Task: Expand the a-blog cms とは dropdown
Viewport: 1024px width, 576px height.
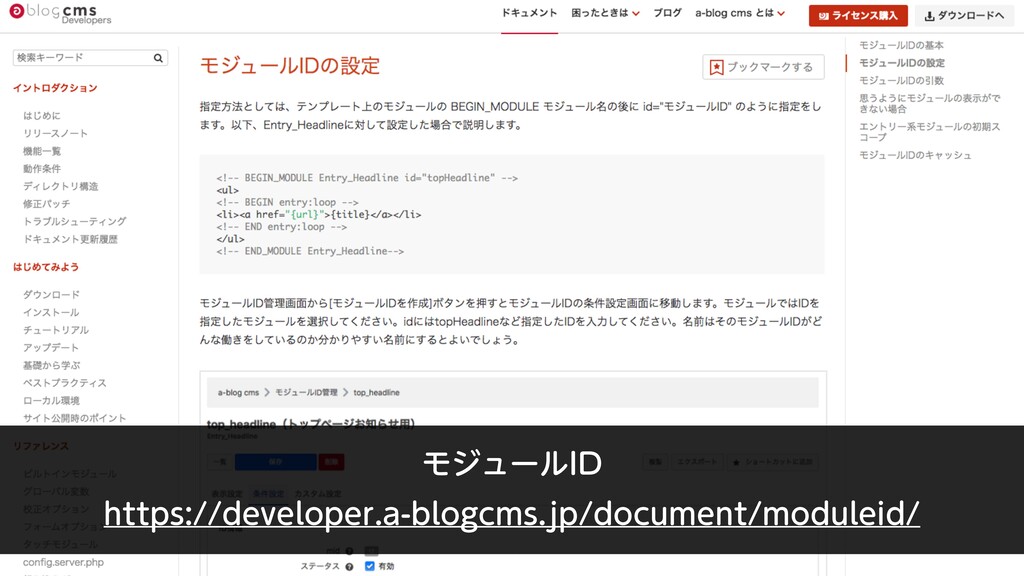Action: tap(740, 13)
